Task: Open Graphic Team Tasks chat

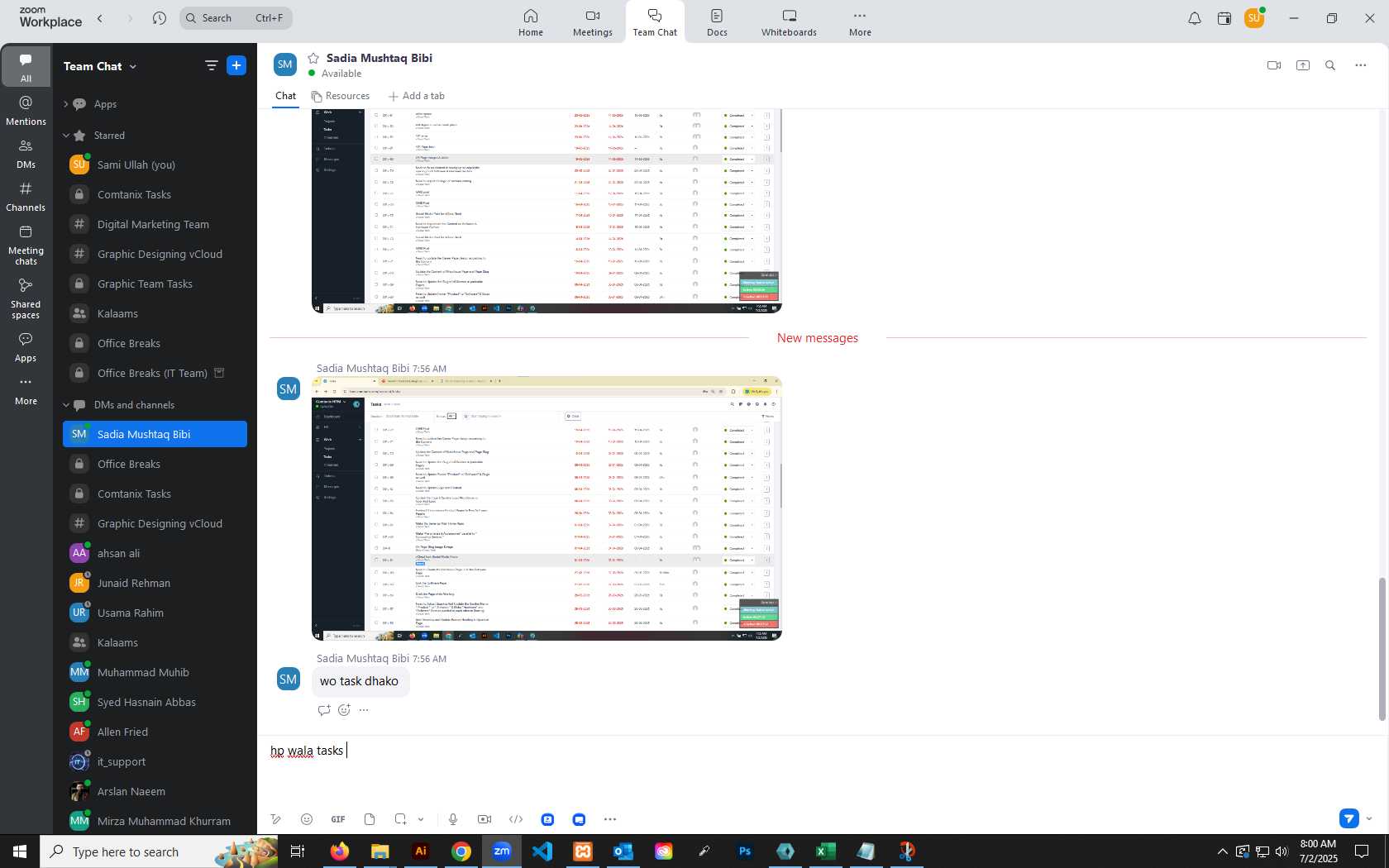Action: point(155,284)
